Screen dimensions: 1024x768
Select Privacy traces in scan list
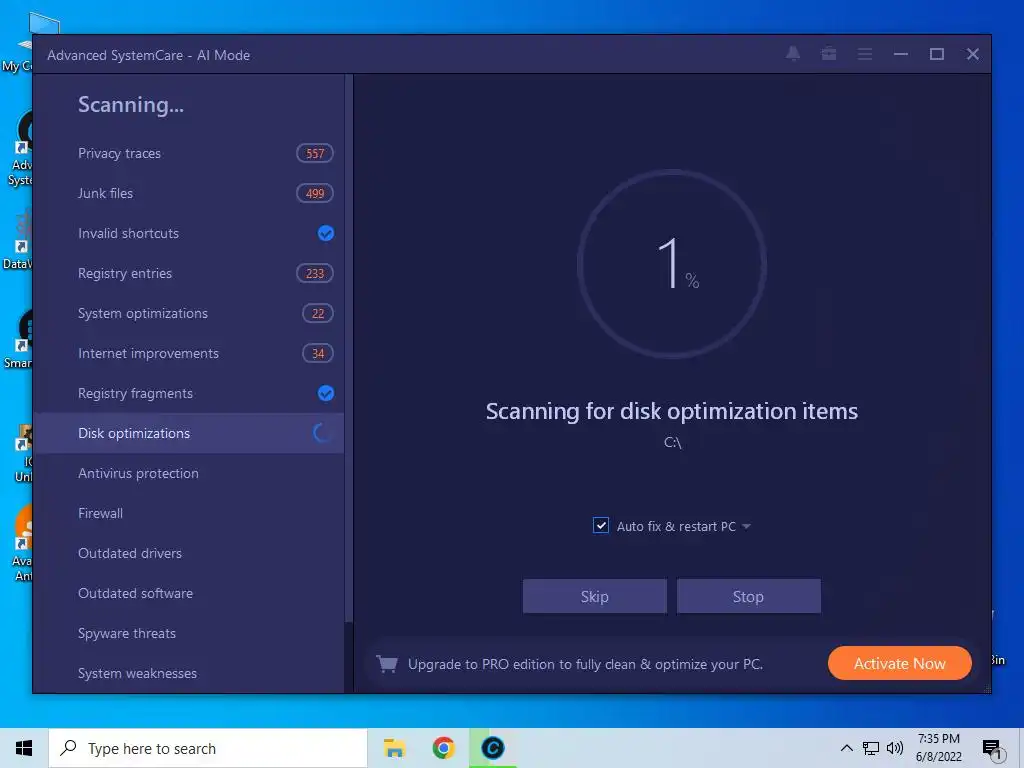188,153
